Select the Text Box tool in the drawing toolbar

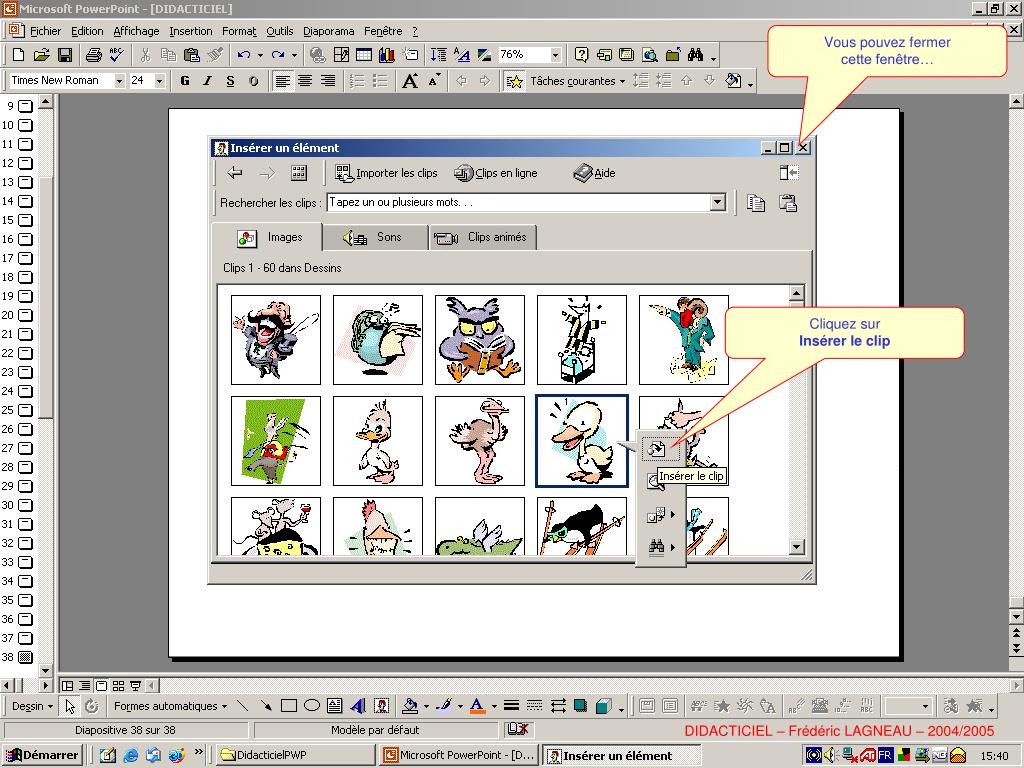(334, 706)
